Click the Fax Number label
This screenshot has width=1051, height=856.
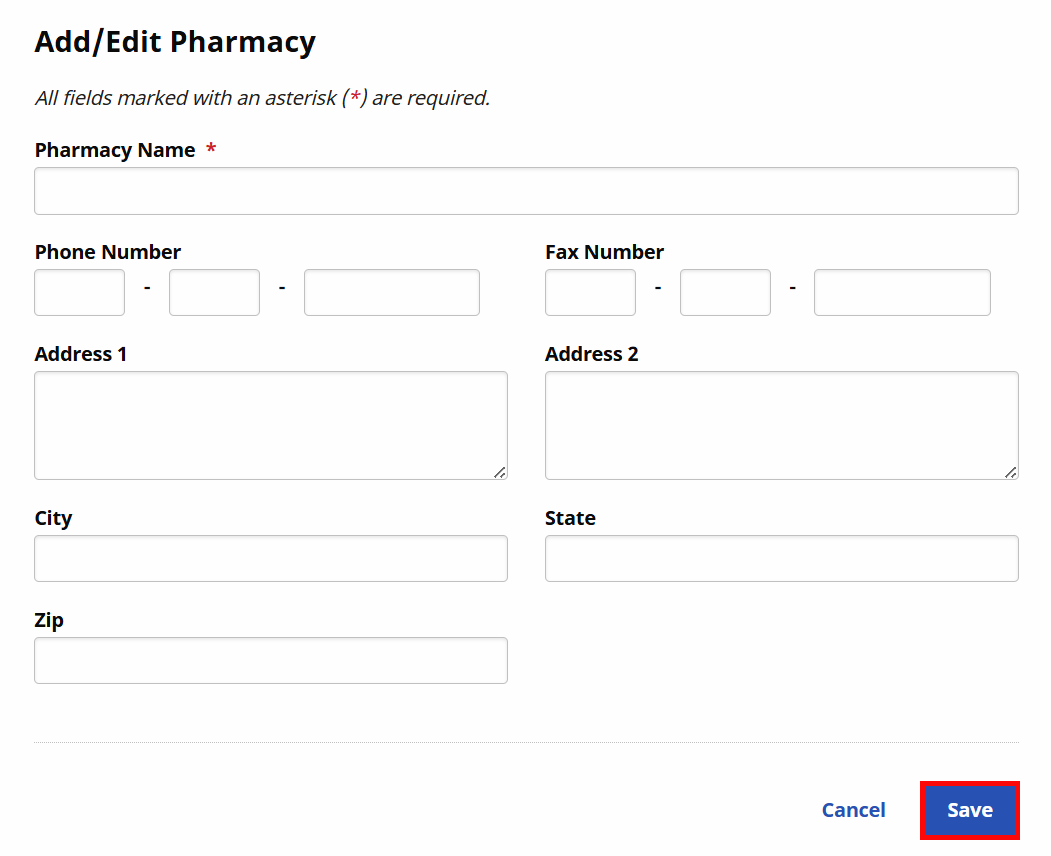point(604,252)
